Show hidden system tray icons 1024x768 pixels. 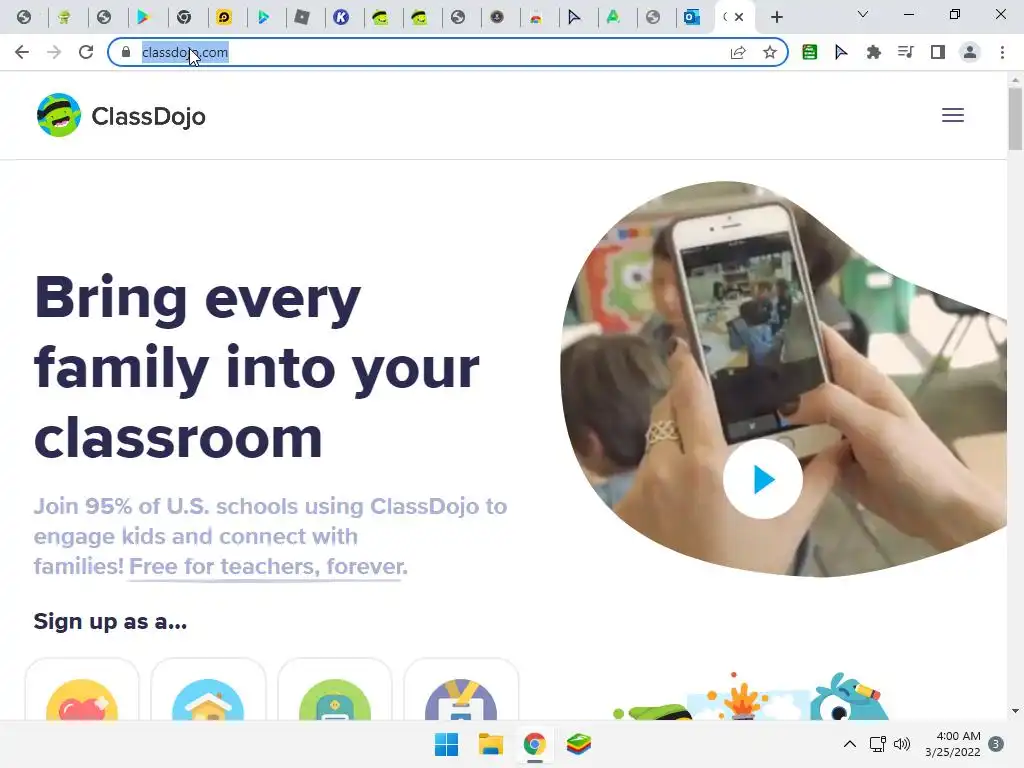(x=850, y=744)
